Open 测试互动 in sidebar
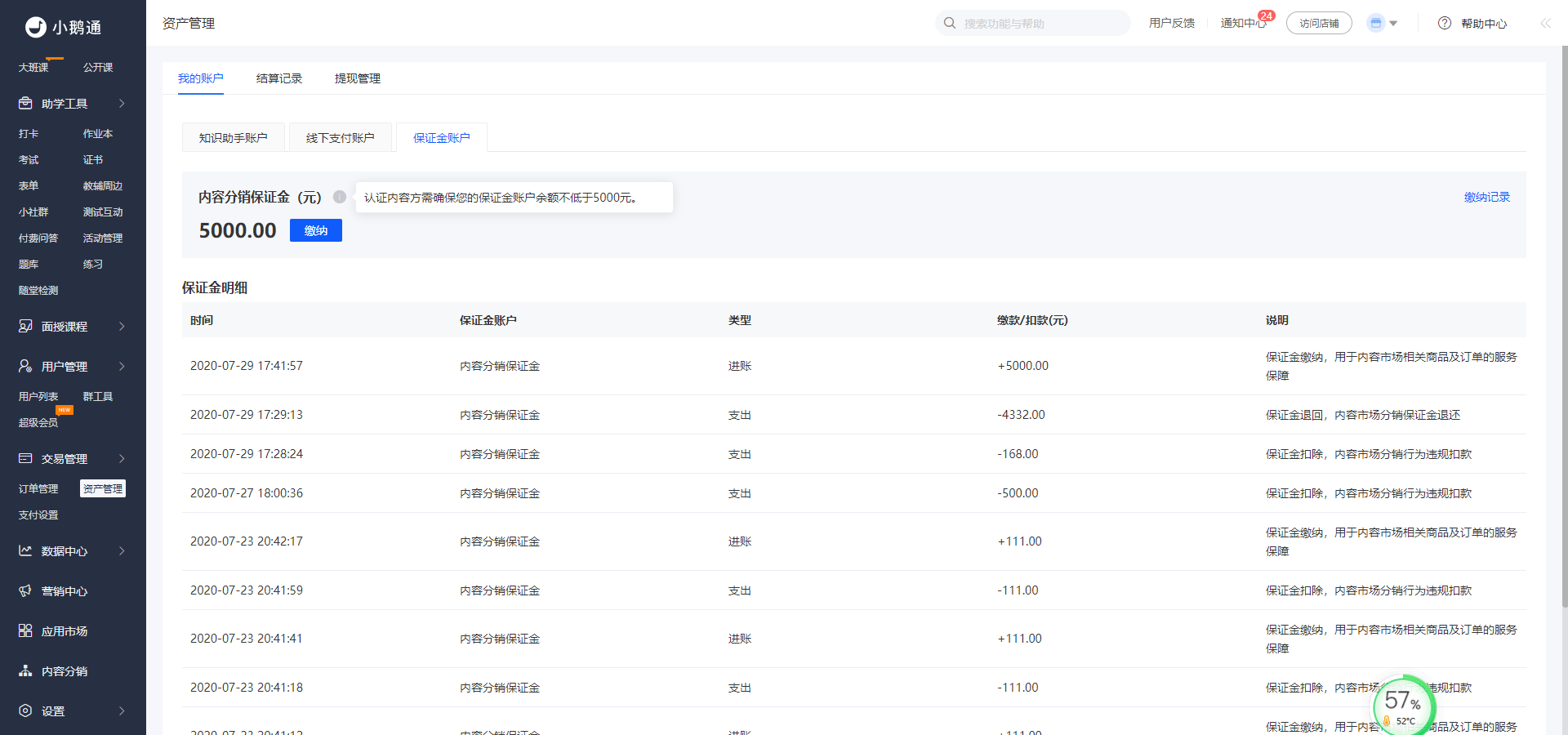This screenshot has height=735, width=1568. pyautogui.click(x=103, y=212)
